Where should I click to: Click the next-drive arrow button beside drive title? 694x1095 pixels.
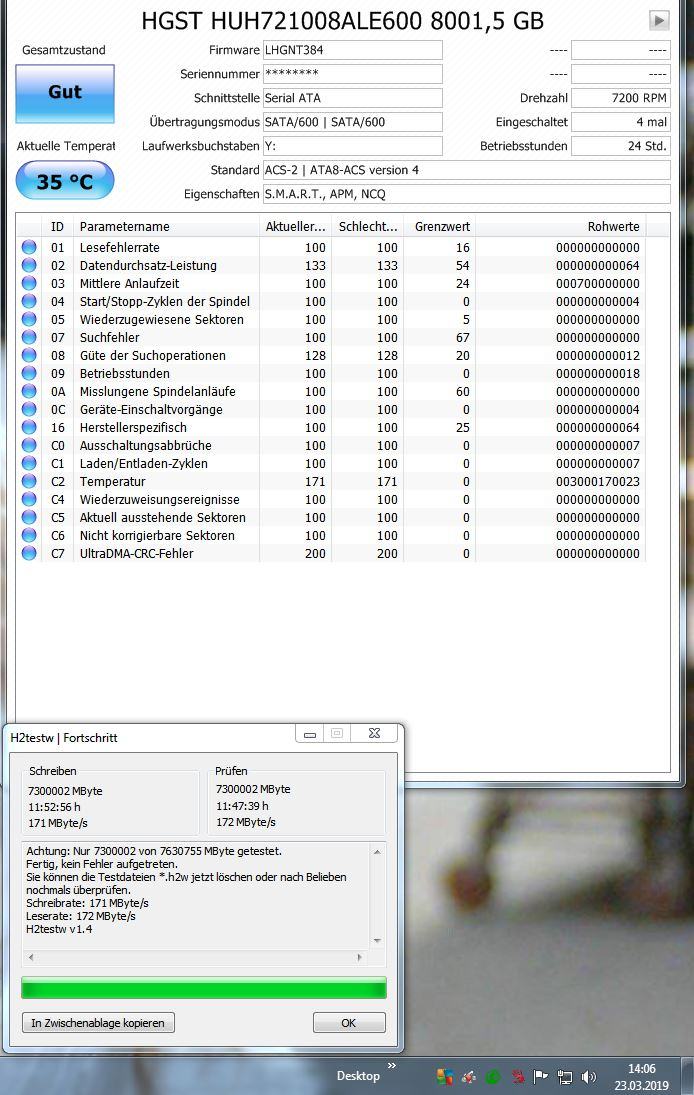tap(658, 20)
